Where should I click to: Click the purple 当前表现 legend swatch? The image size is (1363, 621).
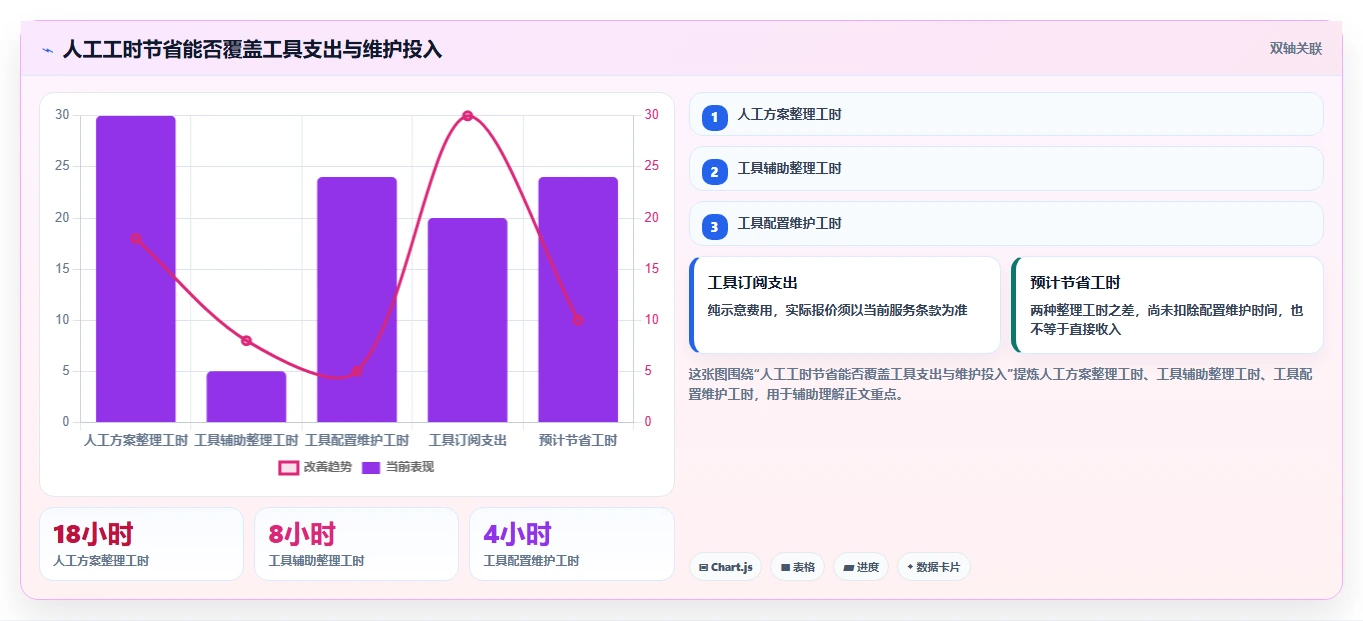click(371, 467)
